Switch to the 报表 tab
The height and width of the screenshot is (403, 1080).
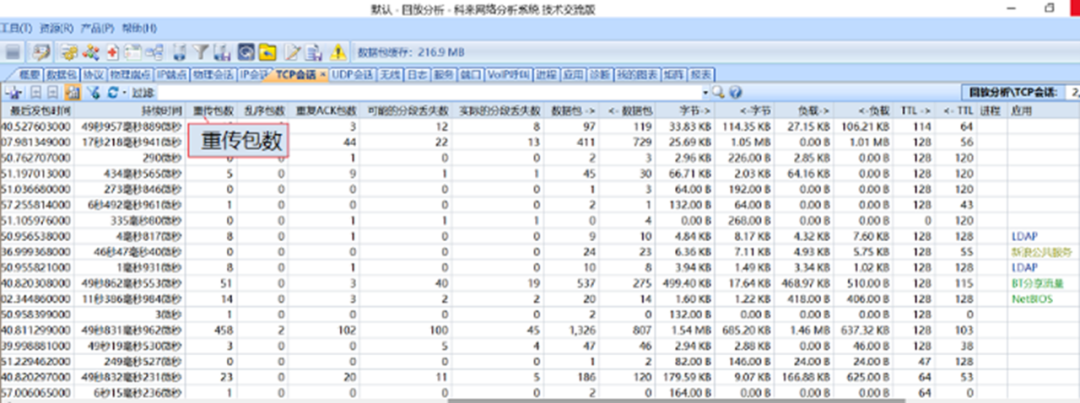(x=701, y=74)
